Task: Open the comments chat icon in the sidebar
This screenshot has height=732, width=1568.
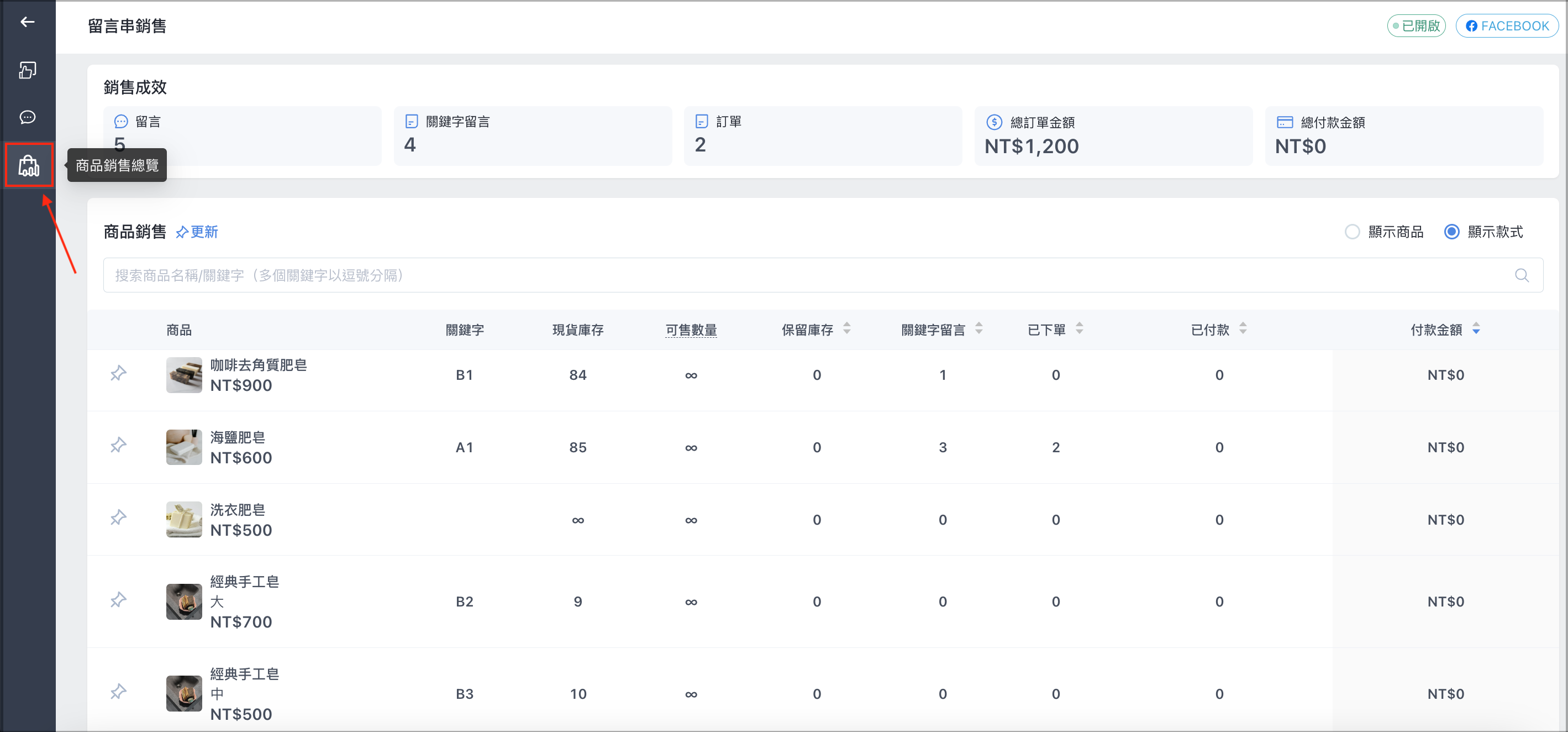Action: tap(28, 117)
